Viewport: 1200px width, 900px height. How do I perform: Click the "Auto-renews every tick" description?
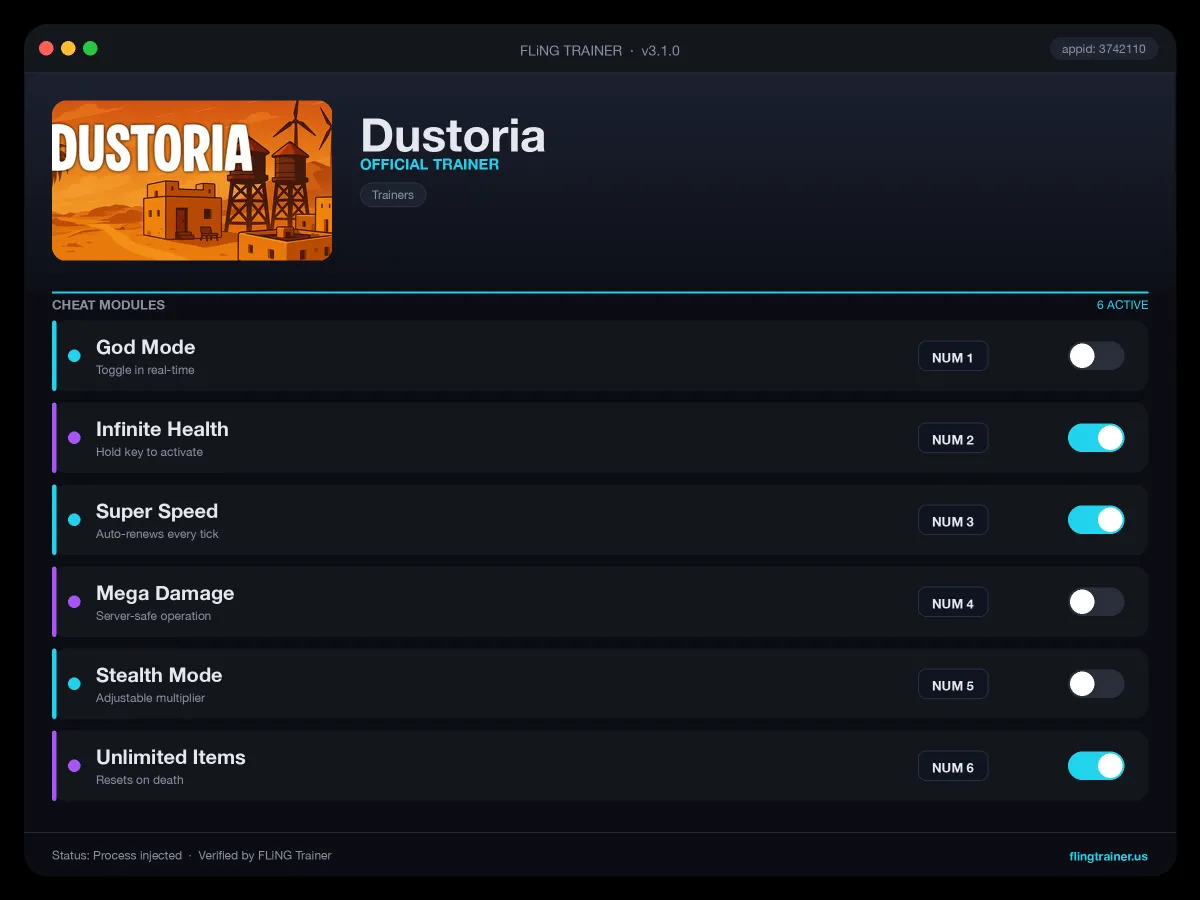click(x=157, y=534)
